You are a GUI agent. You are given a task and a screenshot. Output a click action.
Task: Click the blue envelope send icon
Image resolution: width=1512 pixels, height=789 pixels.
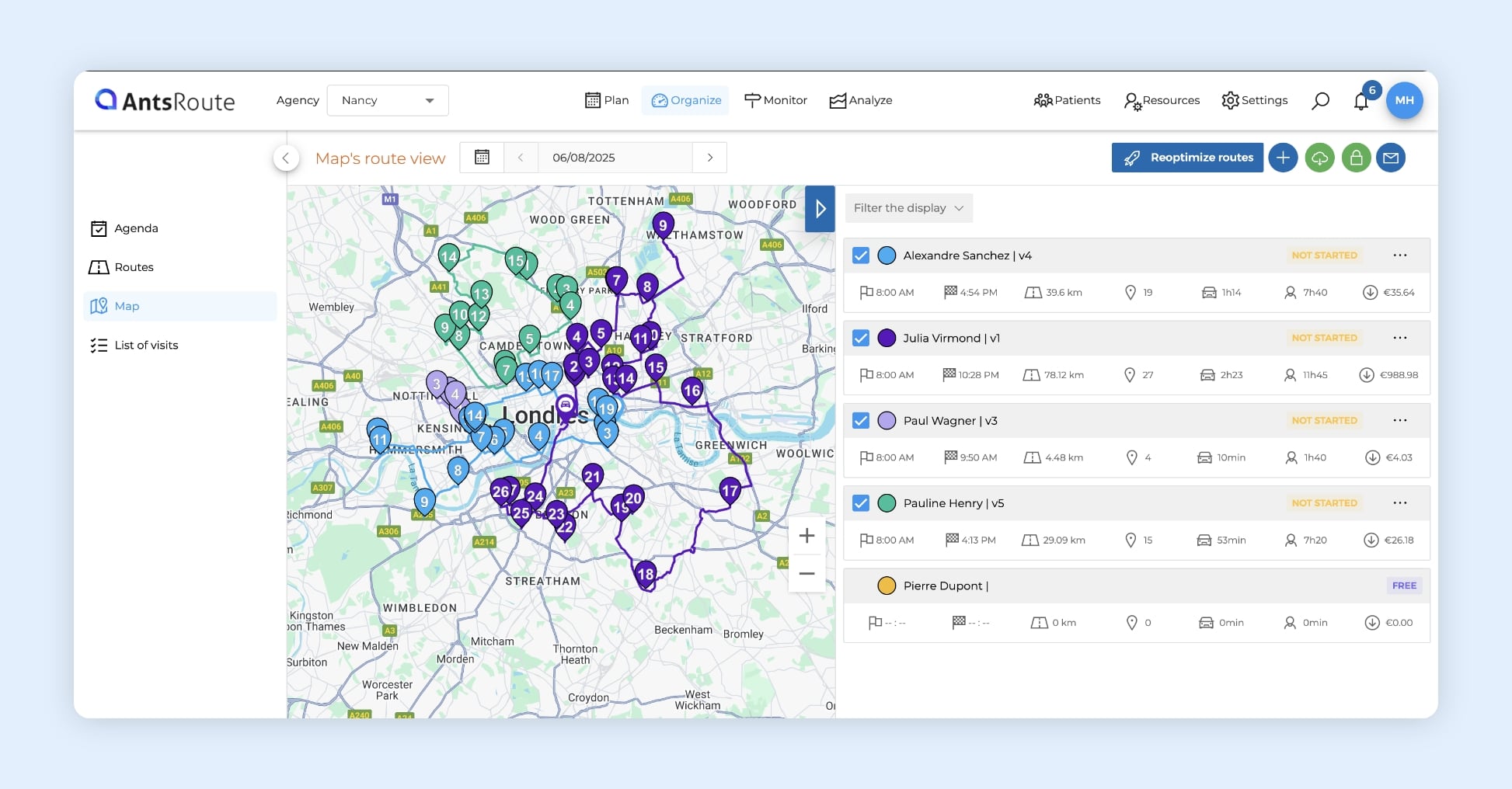point(1391,158)
